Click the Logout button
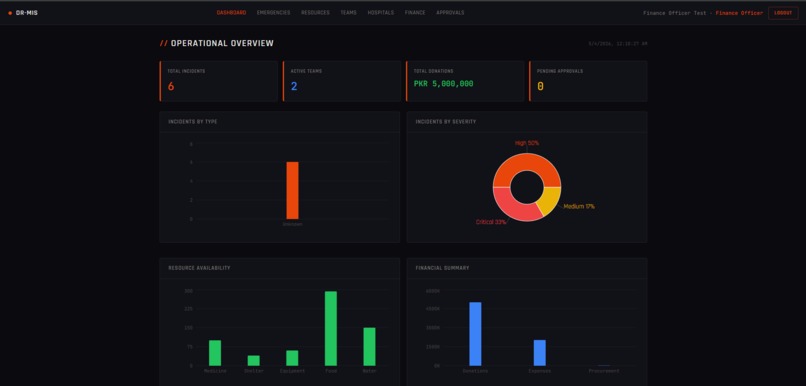The height and width of the screenshot is (386, 806). tap(783, 13)
